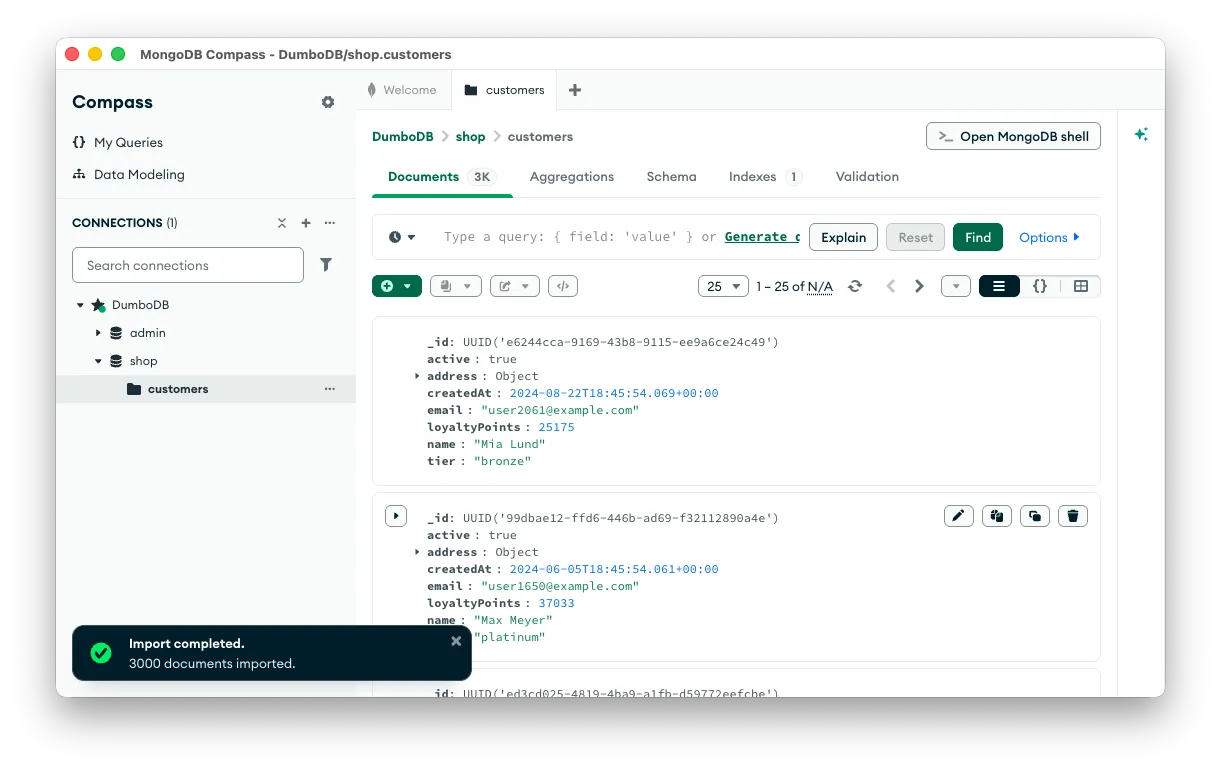Refresh documents list

point(855,286)
